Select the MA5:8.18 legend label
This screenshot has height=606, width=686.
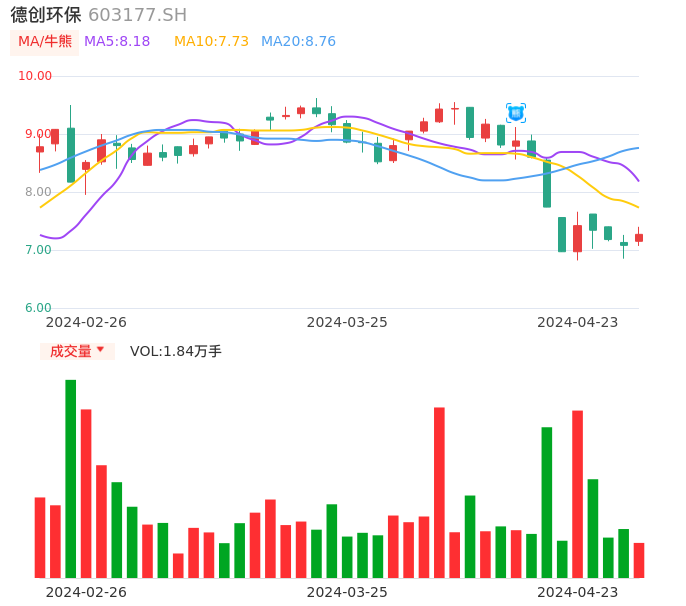coord(117,42)
